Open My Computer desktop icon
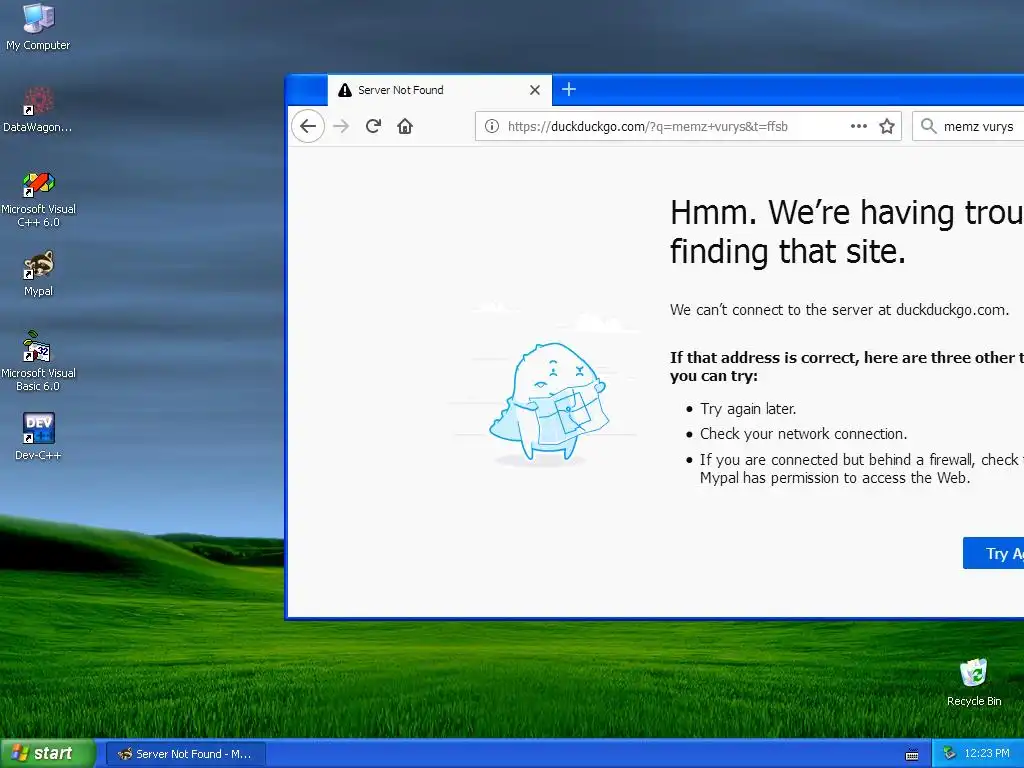Screen dimensions: 1024x768 (x=38, y=27)
